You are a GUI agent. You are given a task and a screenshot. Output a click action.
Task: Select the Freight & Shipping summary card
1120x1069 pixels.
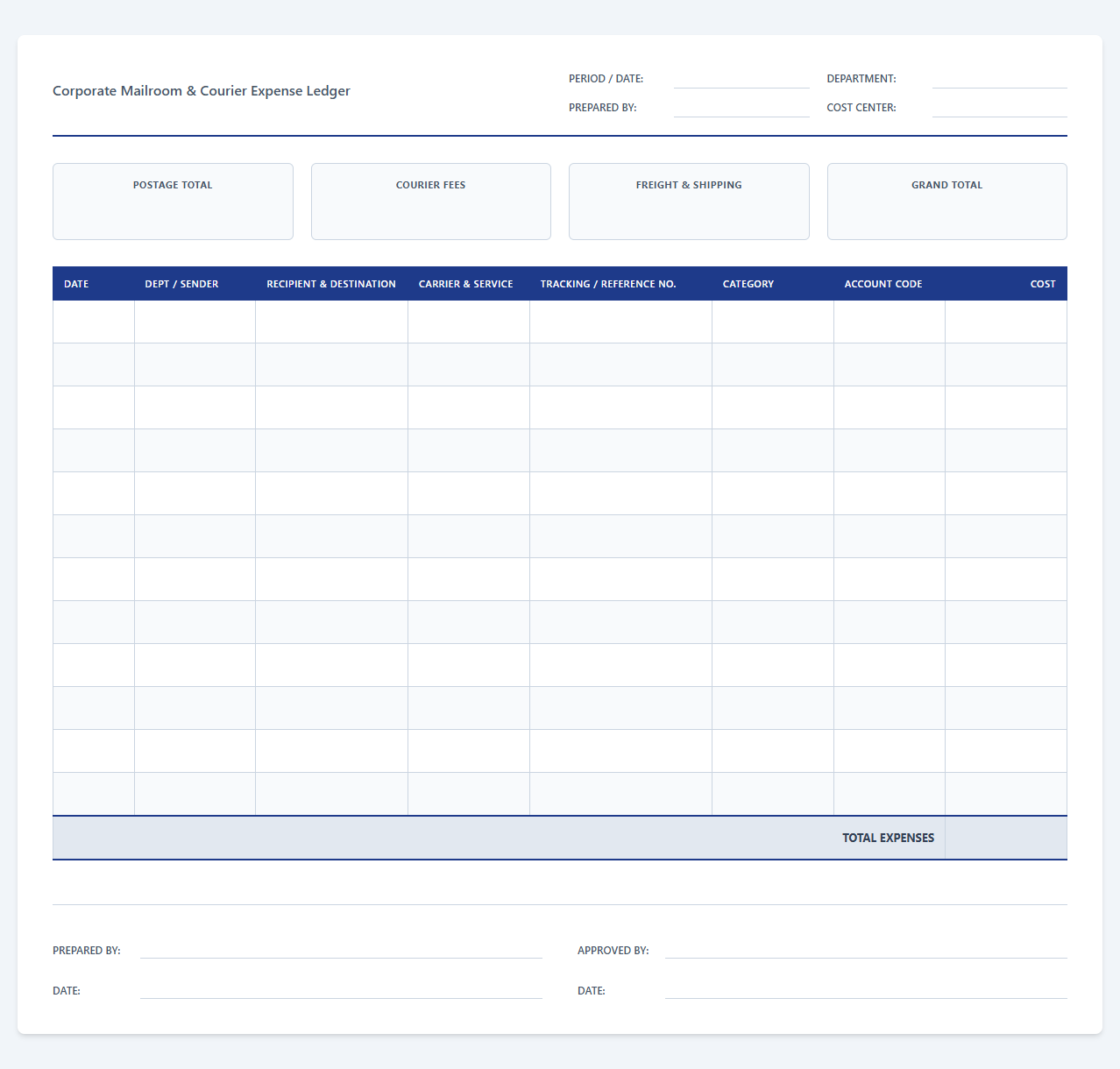pyautogui.click(x=689, y=202)
